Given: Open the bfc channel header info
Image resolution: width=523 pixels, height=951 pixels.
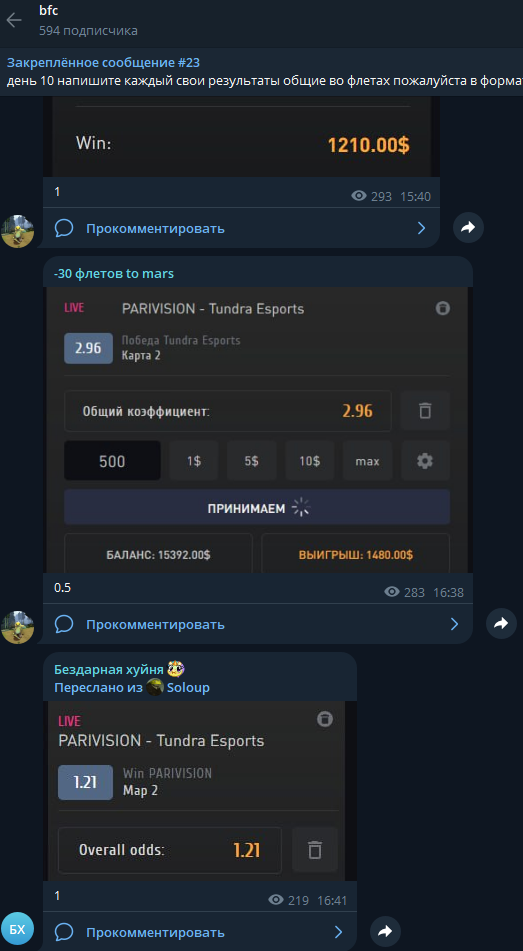Looking at the screenshot, I should pyautogui.click(x=88, y=20).
